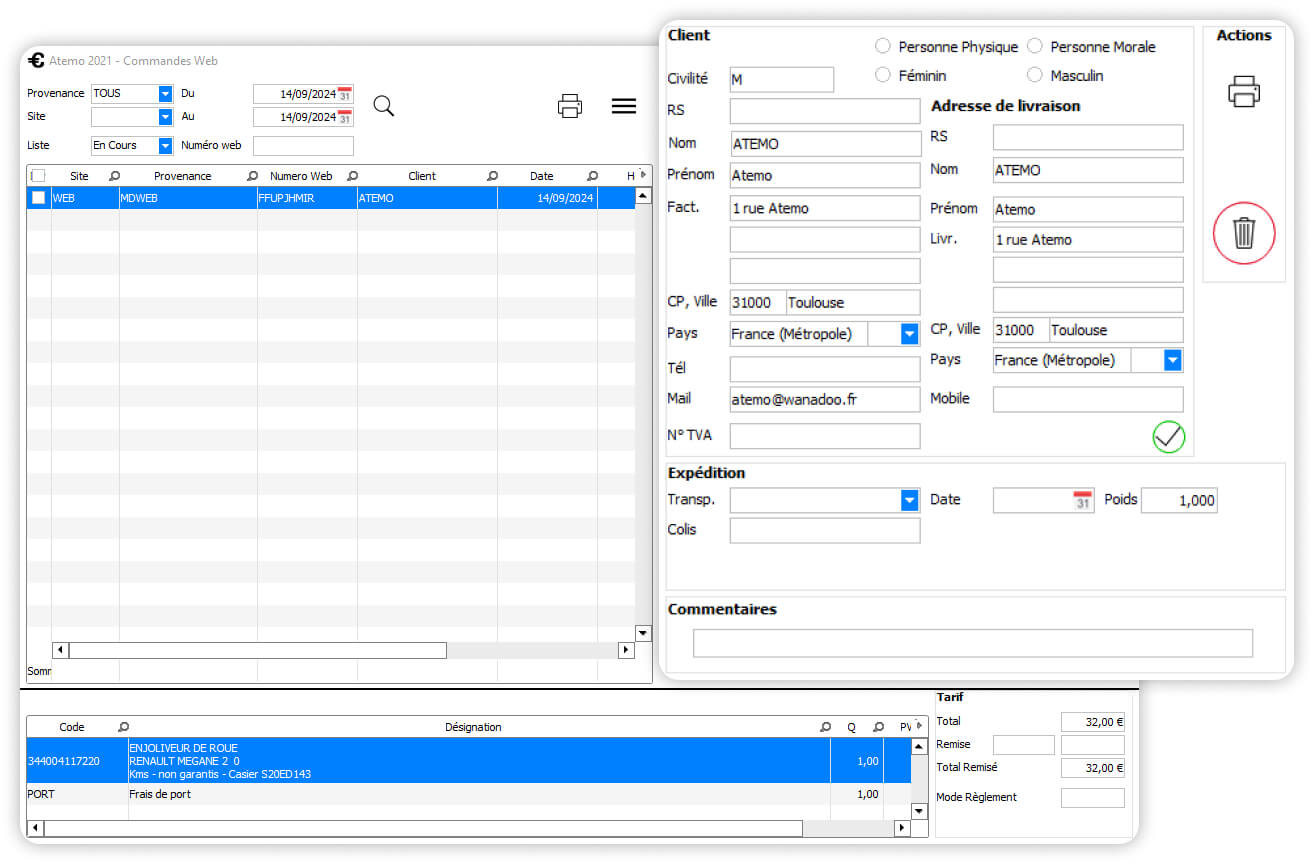Select the MDWEB provenance cell
The width and height of the screenshot is (1314, 864).
188,198
